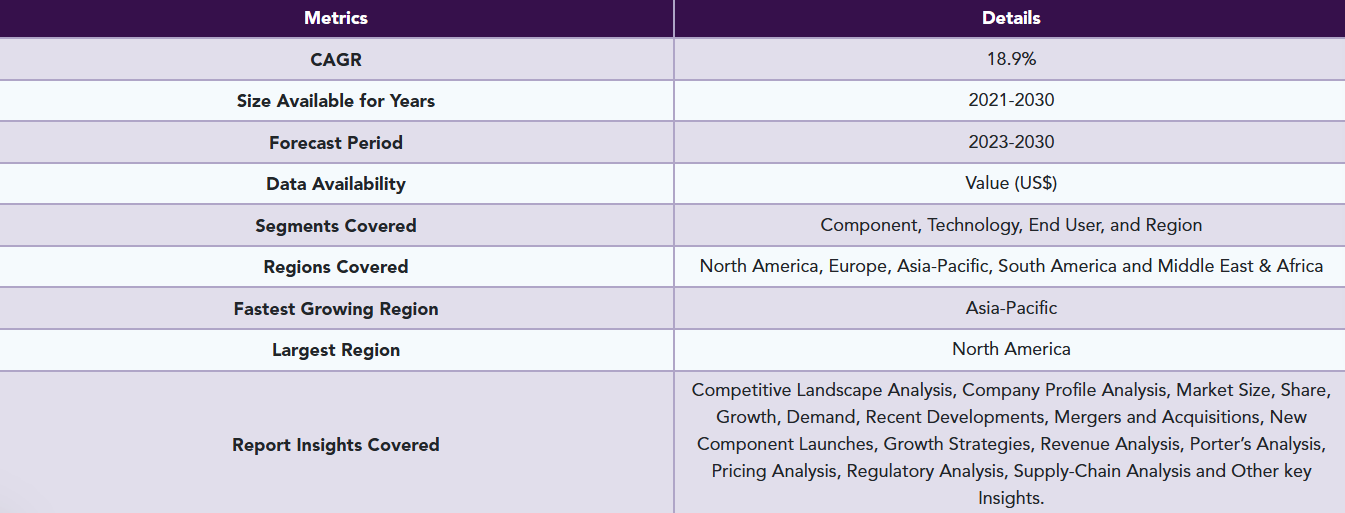Select the Data Availability label
1345x513 pixels.
336,184
